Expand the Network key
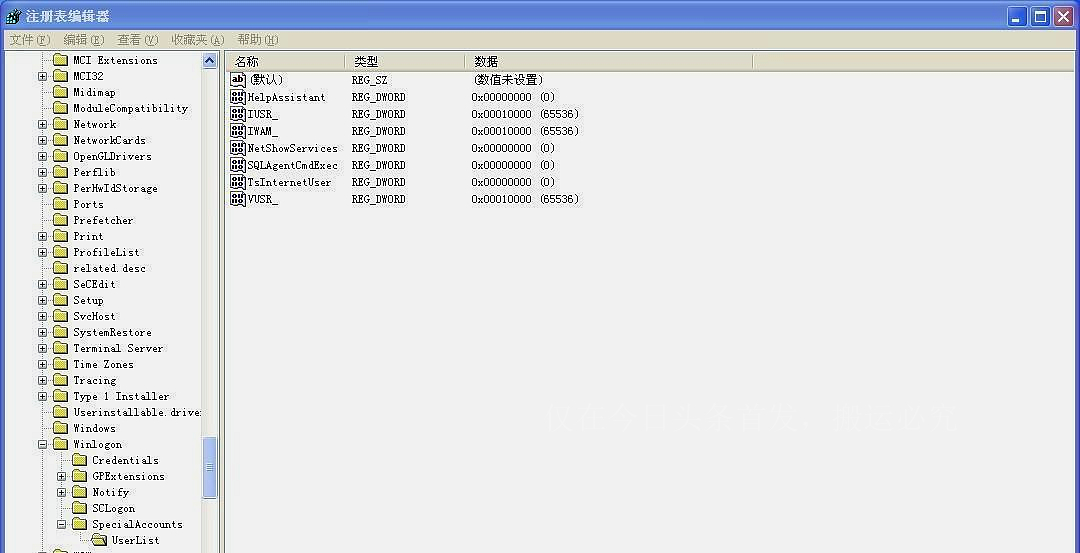Image resolution: width=1080 pixels, height=553 pixels. click(x=43, y=125)
